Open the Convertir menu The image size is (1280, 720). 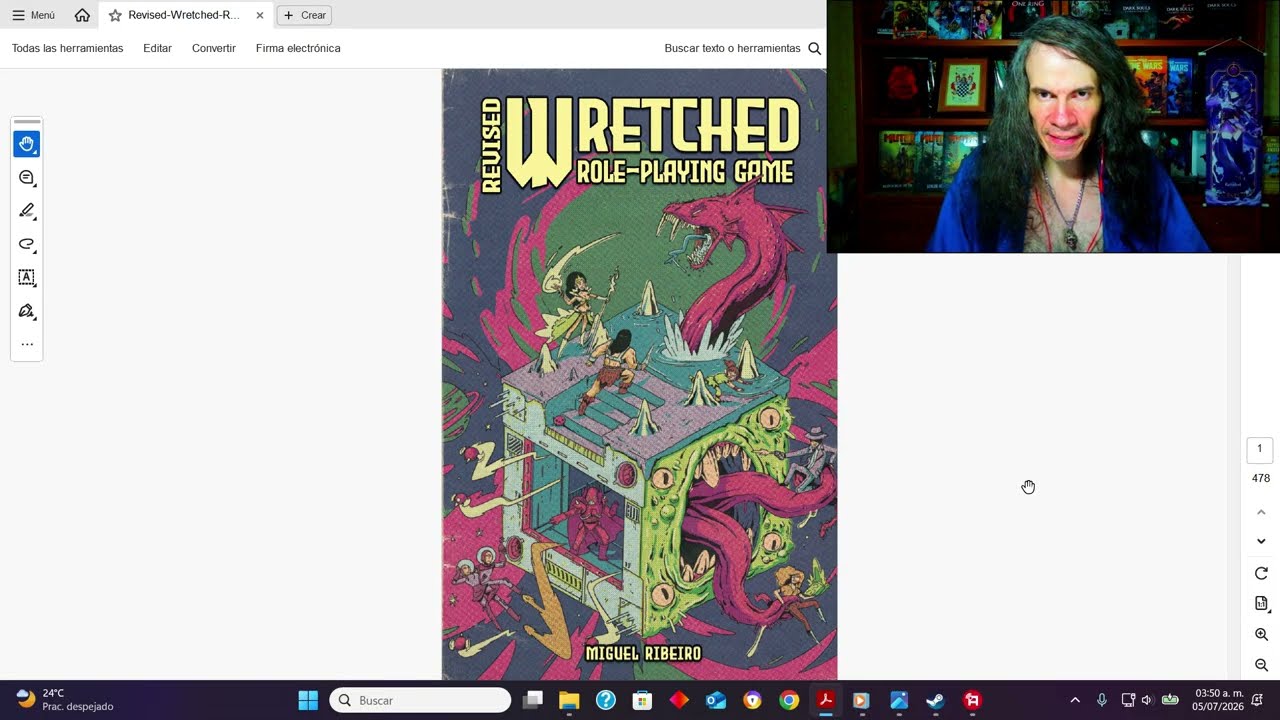pyautogui.click(x=214, y=48)
